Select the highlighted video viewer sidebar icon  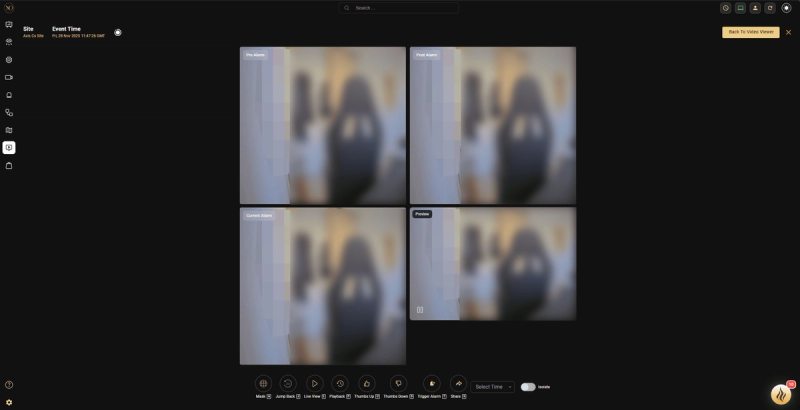point(9,148)
